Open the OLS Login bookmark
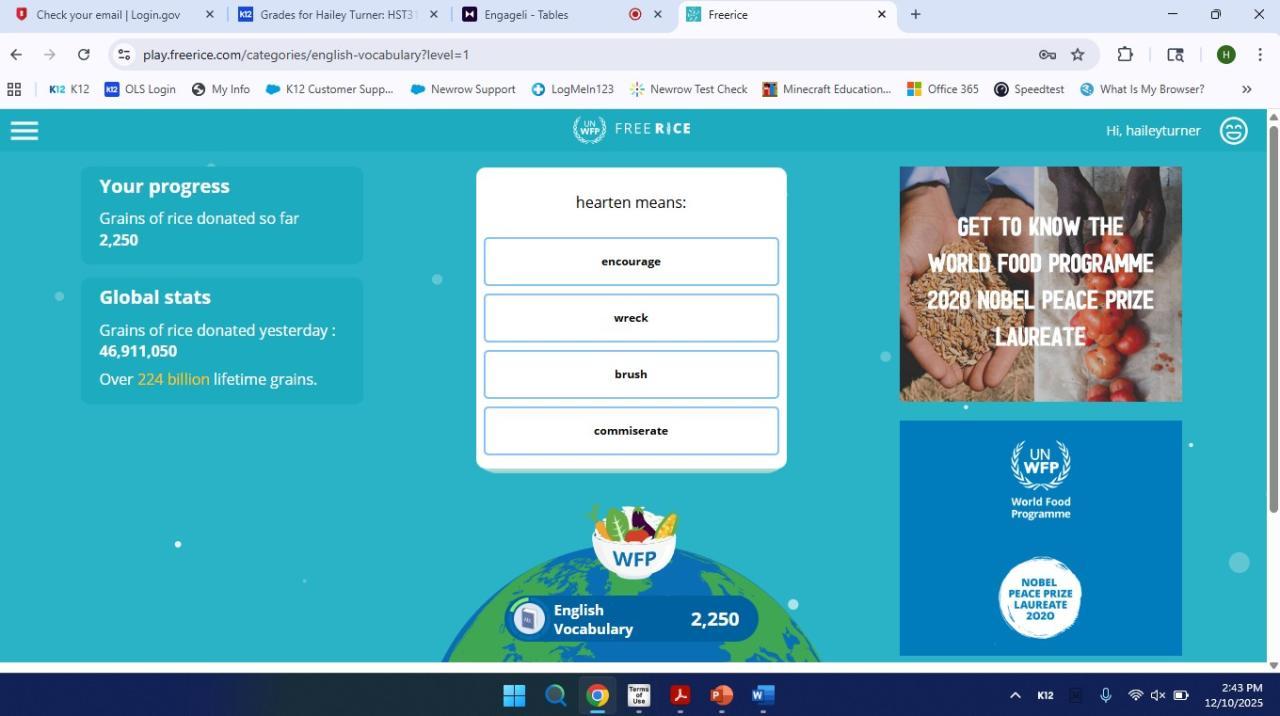1280x716 pixels. coord(140,89)
